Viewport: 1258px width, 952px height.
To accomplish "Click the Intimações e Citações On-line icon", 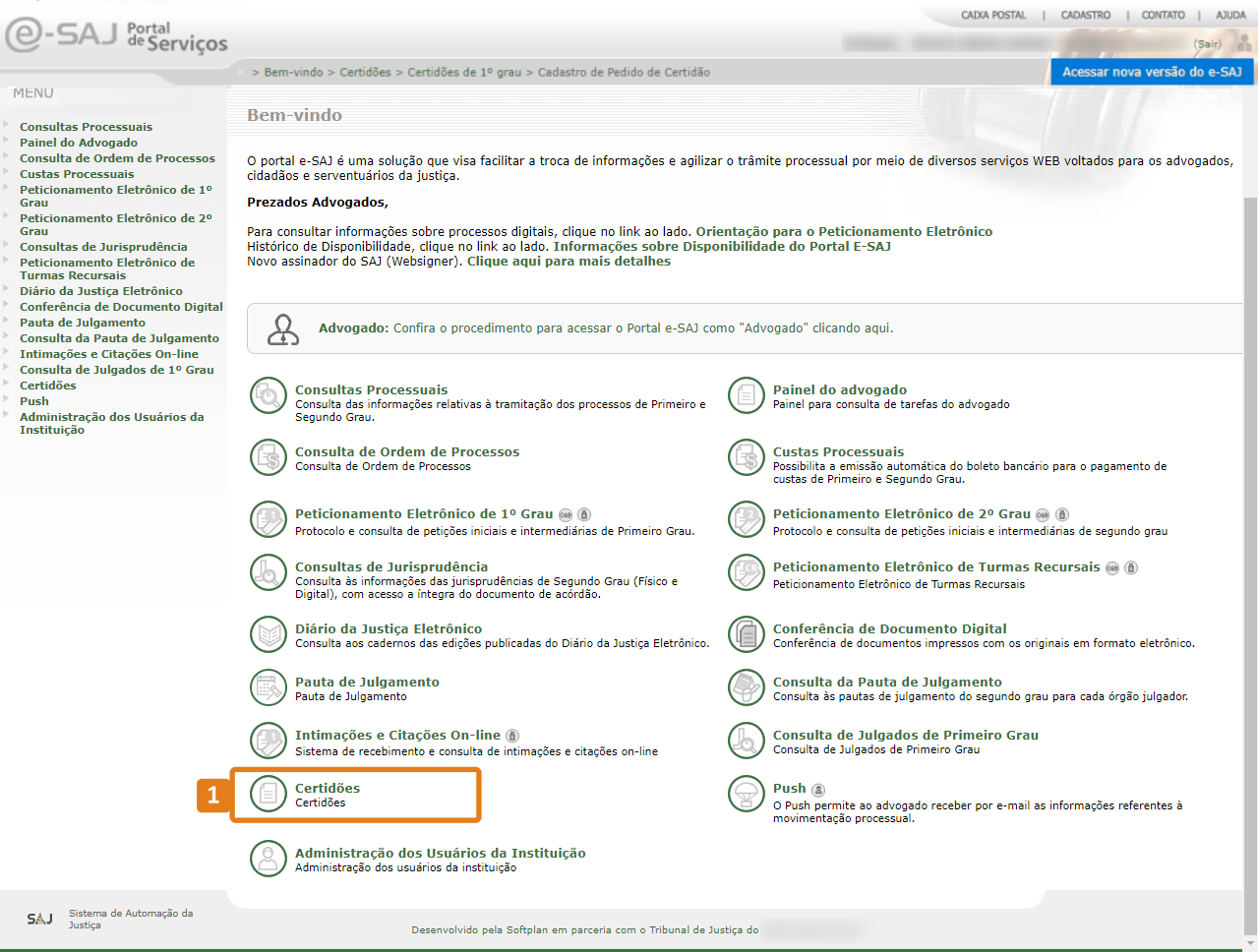I will click(x=268, y=741).
